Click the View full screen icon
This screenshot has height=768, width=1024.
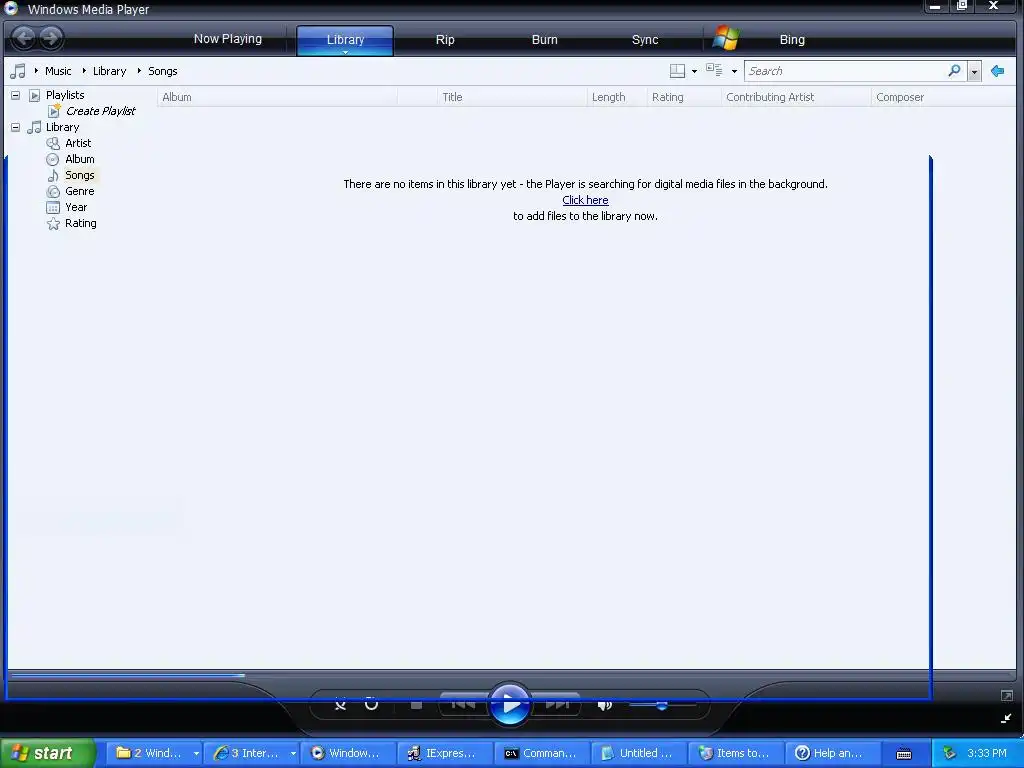(1006, 696)
